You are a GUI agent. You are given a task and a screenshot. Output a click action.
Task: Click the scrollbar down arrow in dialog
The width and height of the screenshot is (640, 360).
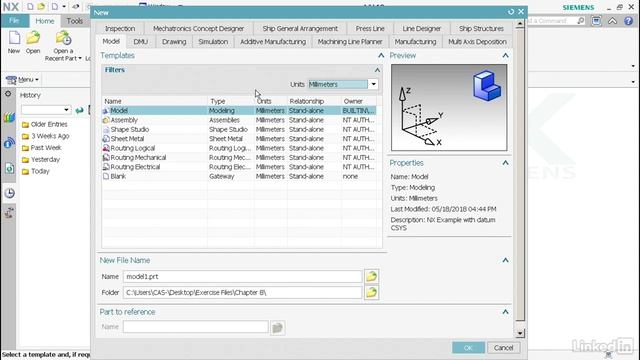tap(520, 333)
